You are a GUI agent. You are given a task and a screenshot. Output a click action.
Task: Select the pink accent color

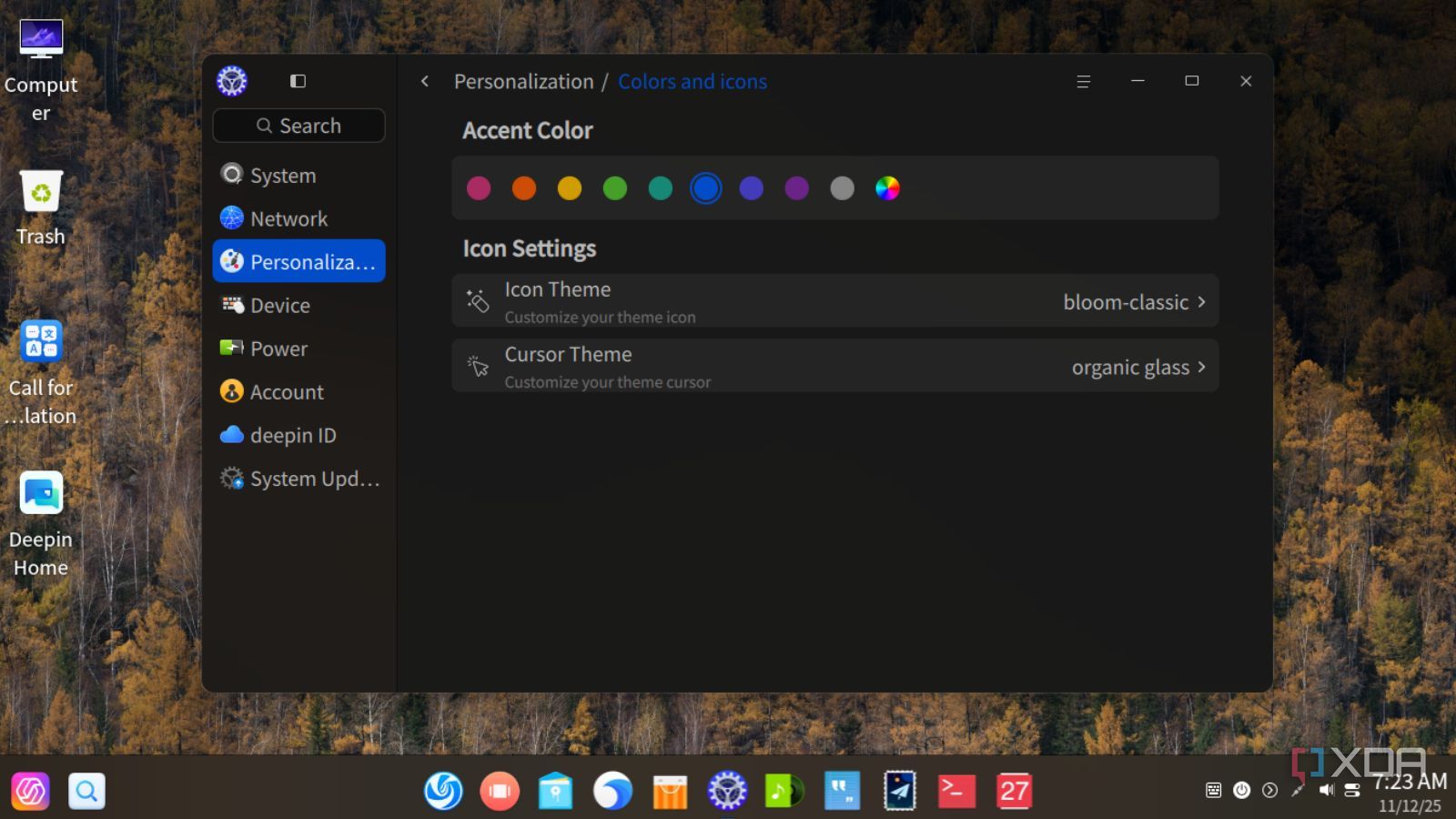479,188
